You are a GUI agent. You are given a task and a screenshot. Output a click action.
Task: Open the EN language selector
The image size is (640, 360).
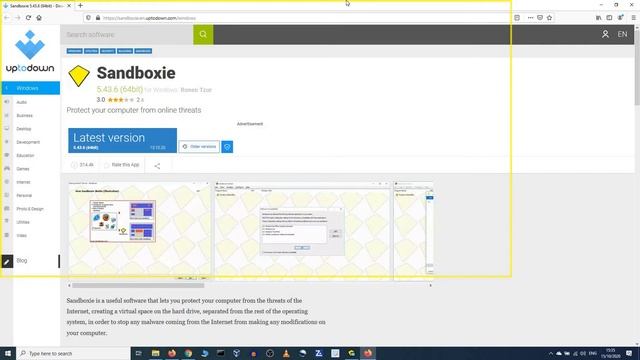pyautogui.click(x=622, y=34)
